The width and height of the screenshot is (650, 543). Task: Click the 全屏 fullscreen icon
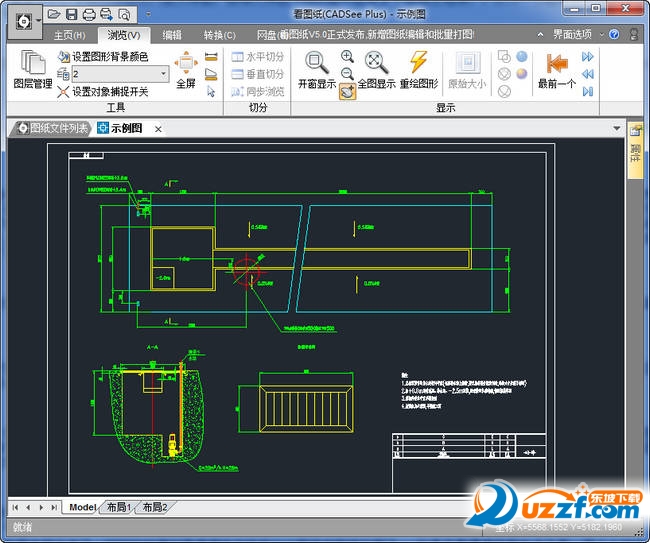coord(186,70)
